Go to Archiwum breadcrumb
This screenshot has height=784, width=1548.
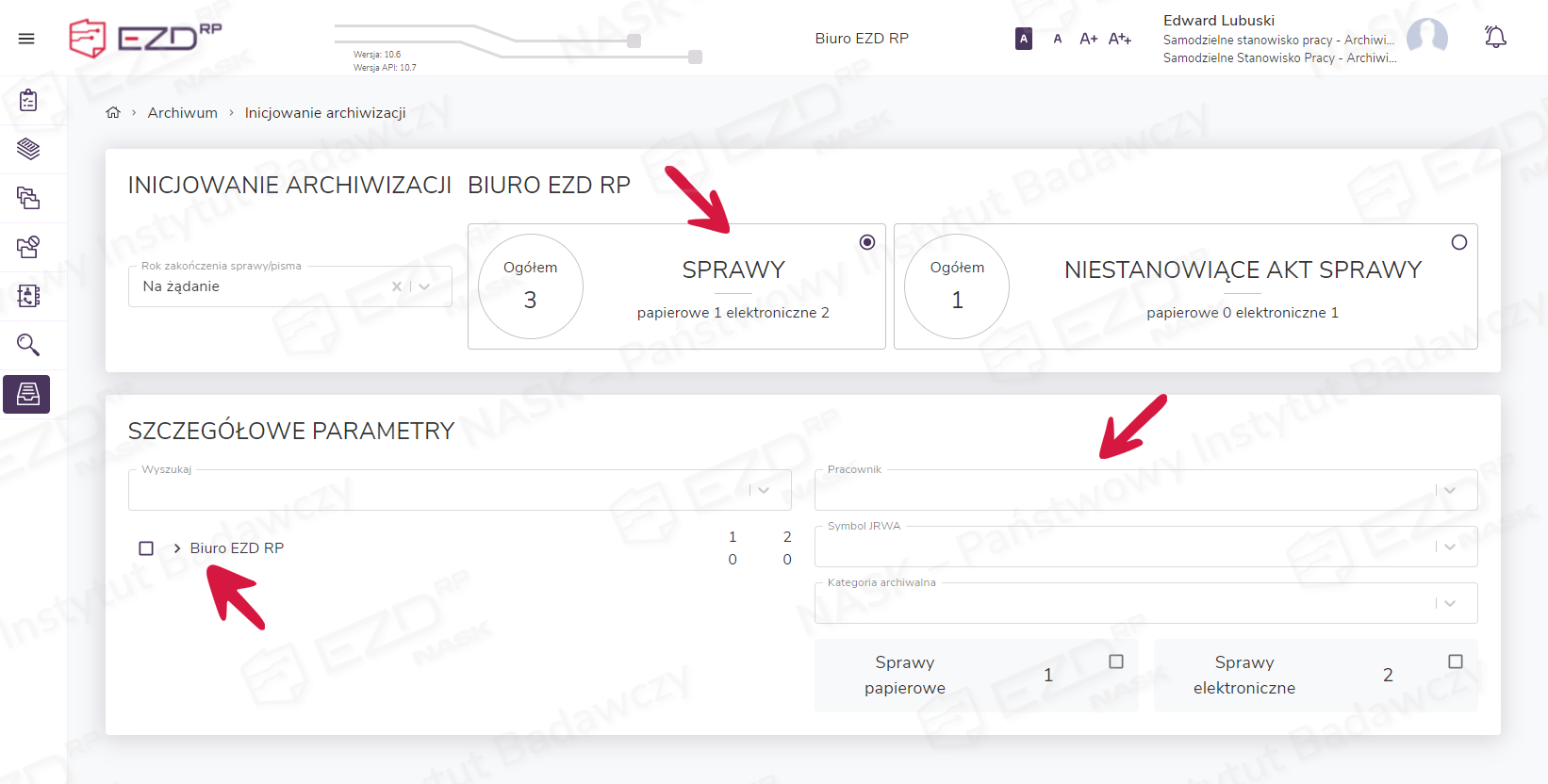(182, 113)
